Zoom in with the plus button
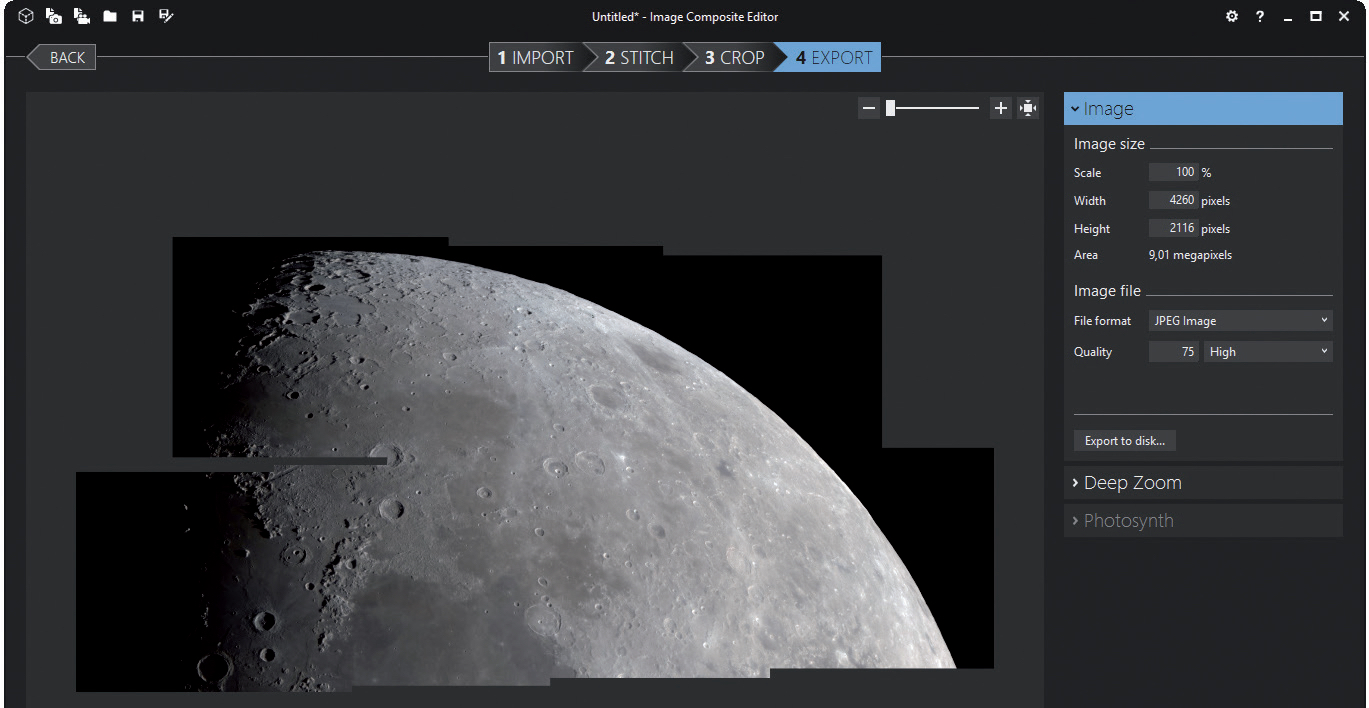The height and width of the screenshot is (708, 1369). click(x=1000, y=108)
